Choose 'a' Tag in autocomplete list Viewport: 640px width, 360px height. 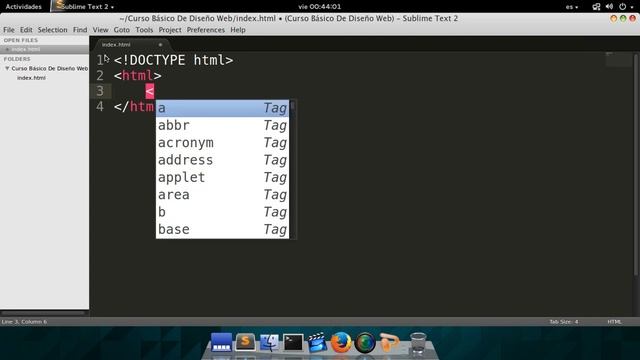point(222,108)
